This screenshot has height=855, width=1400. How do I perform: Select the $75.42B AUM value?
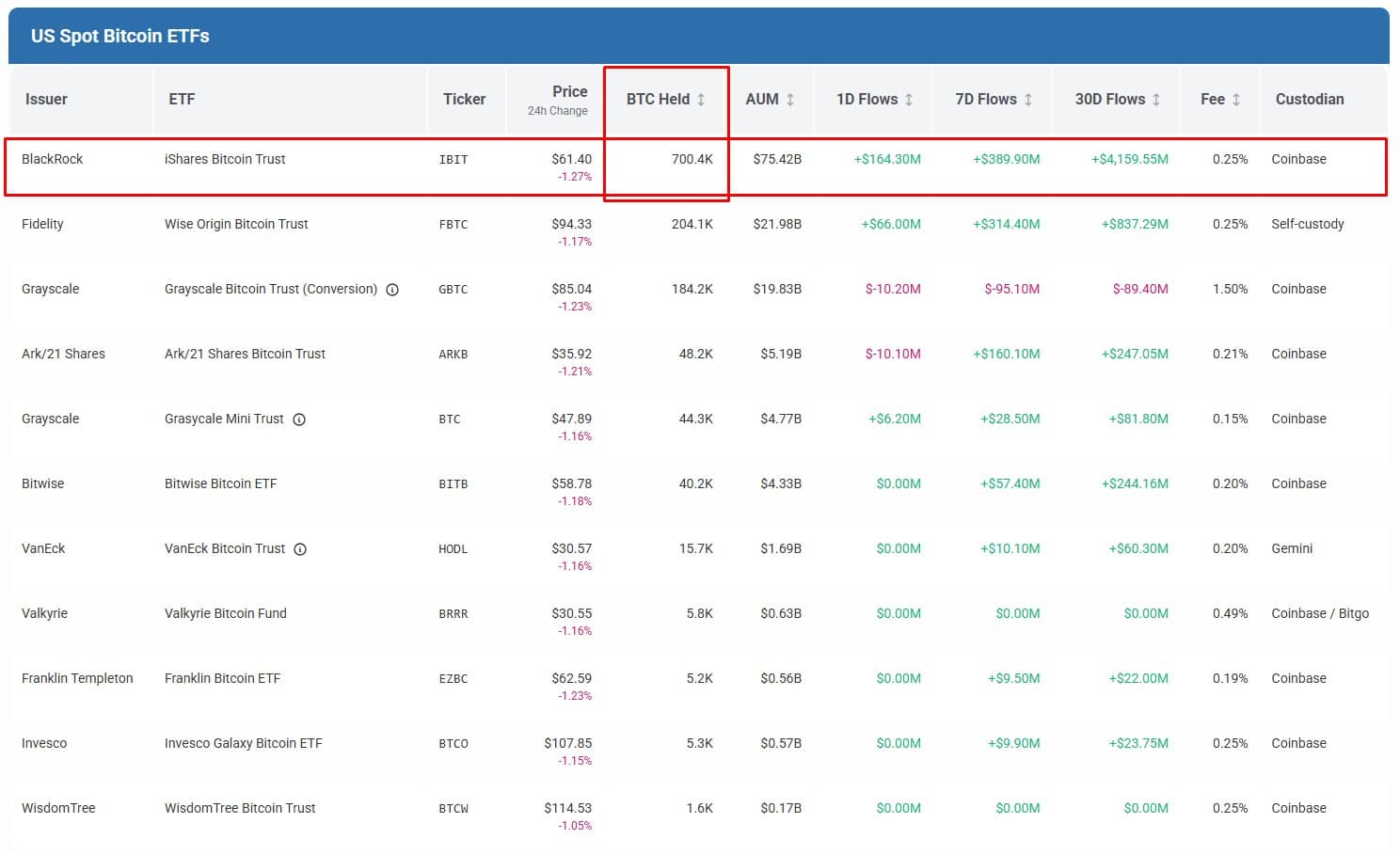click(777, 159)
